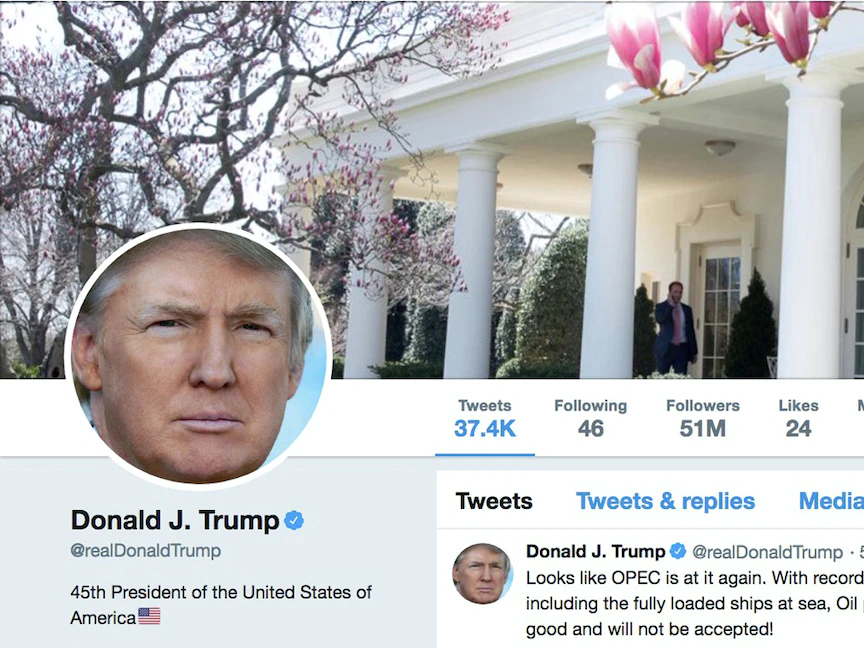This screenshot has width=864, height=648.
Task: Open the large circular profile photo
Action: point(198,357)
